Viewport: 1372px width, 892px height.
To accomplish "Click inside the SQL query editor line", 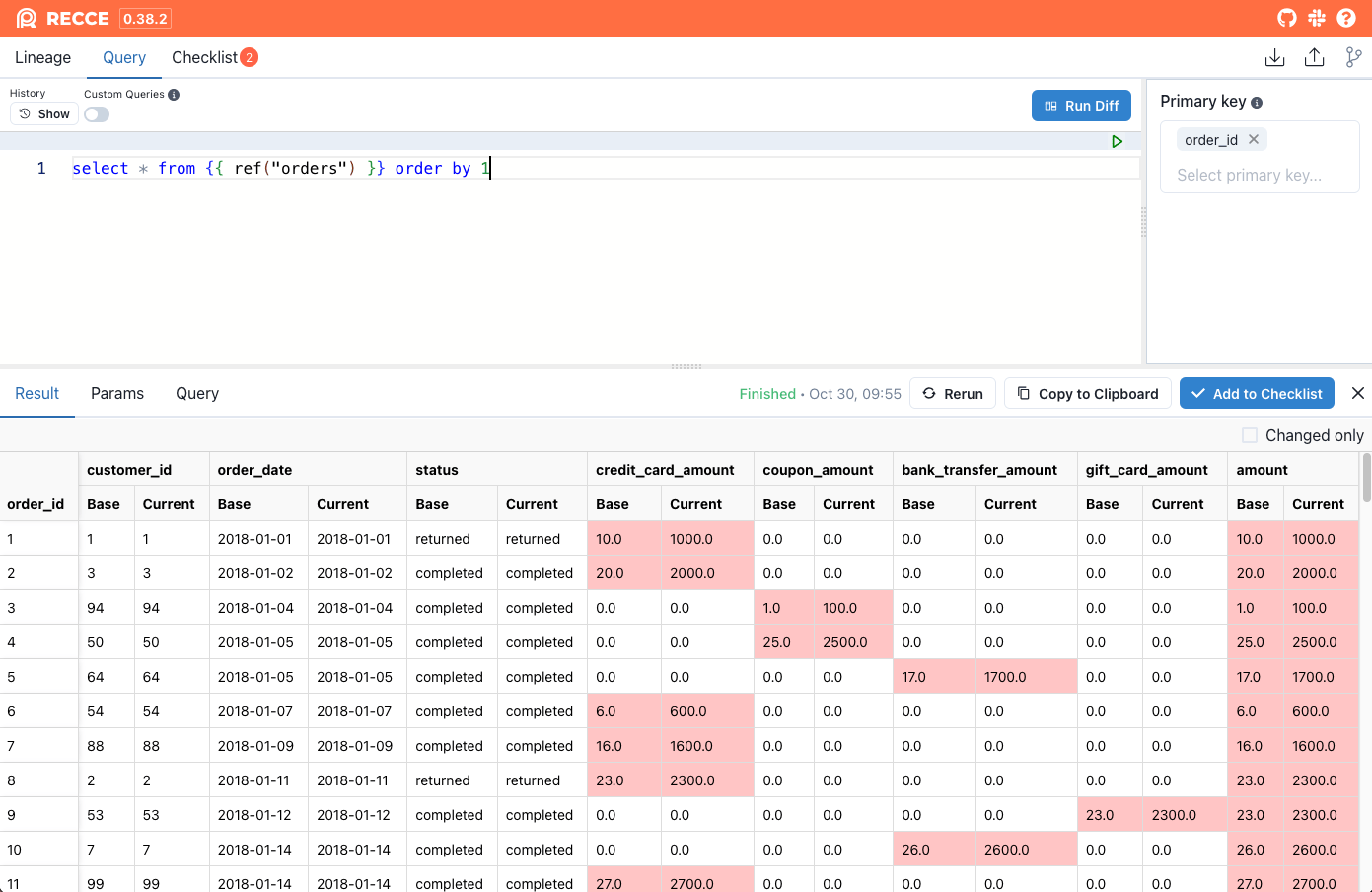I will tap(606, 168).
